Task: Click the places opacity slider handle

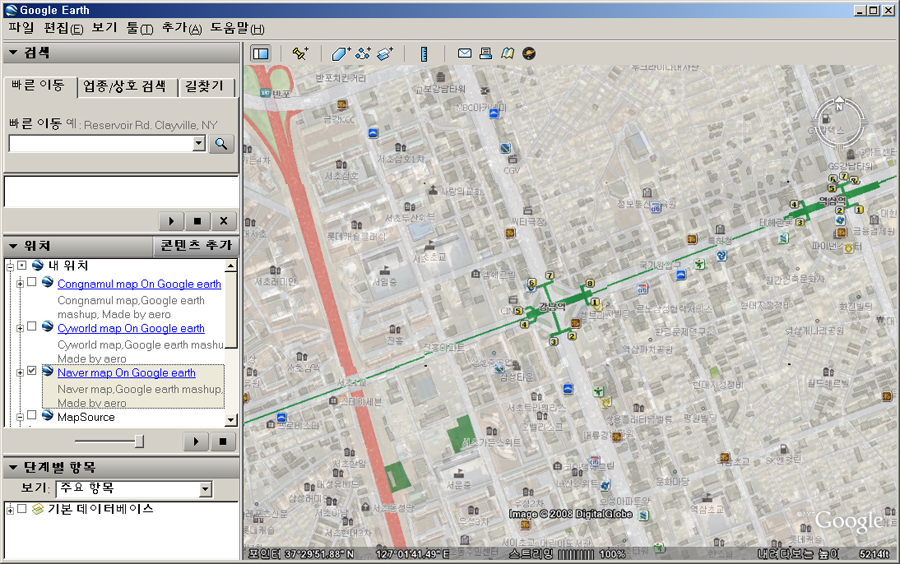Action: pyautogui.click(x=139, y=441)
